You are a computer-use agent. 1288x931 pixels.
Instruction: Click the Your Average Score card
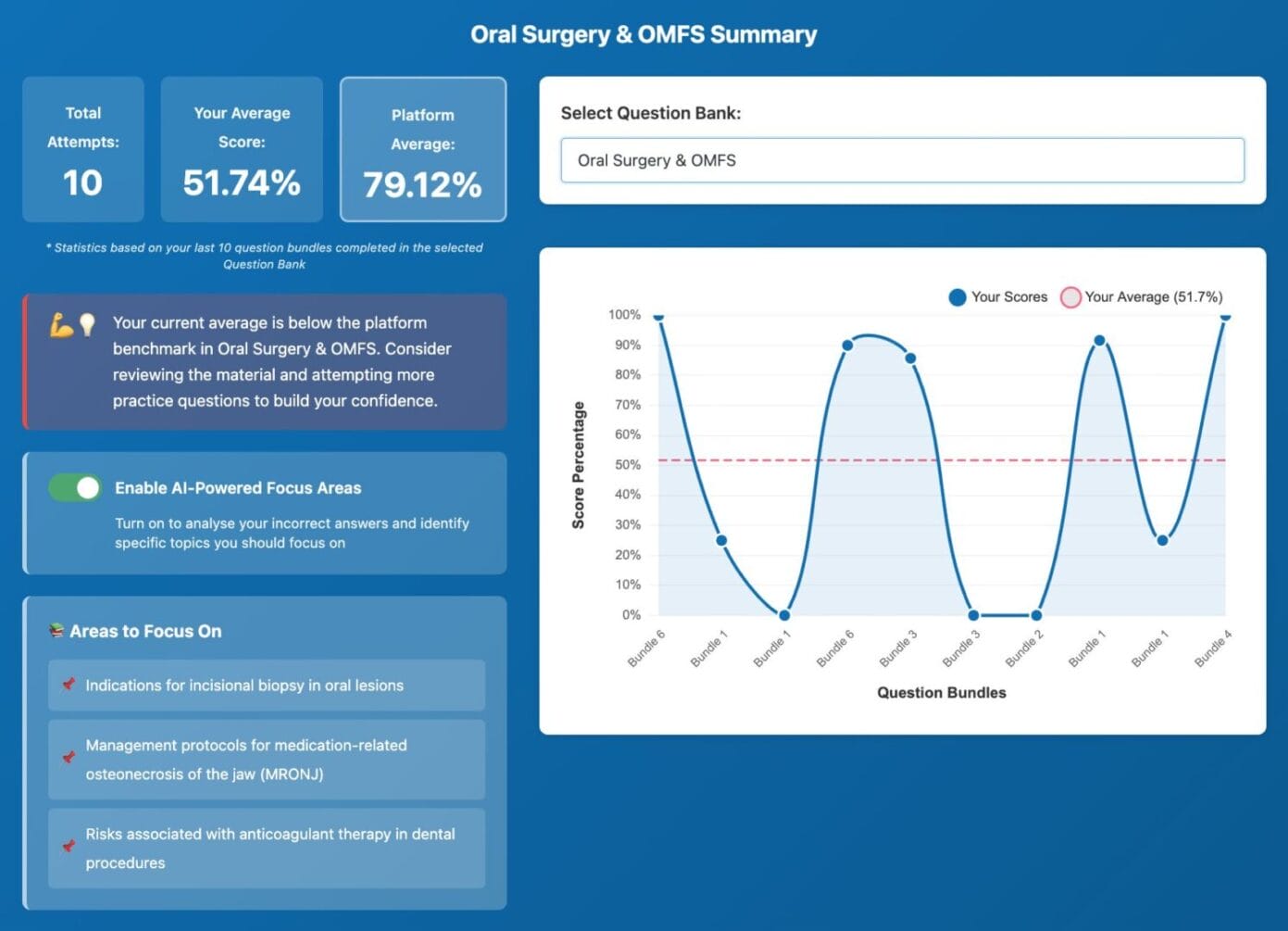[x=242, y=149]
